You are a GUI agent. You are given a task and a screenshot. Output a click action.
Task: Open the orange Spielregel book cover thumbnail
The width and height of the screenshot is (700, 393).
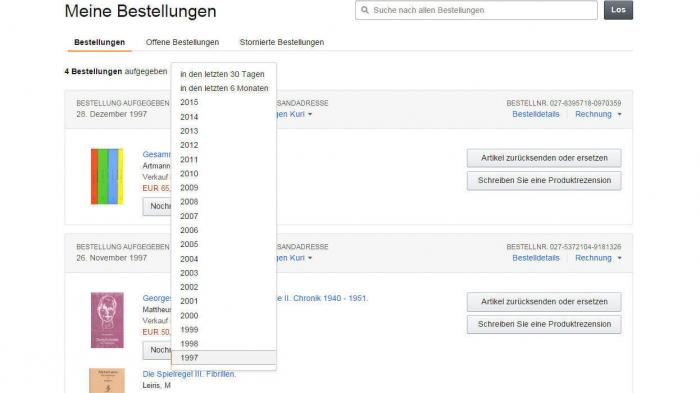107,380
